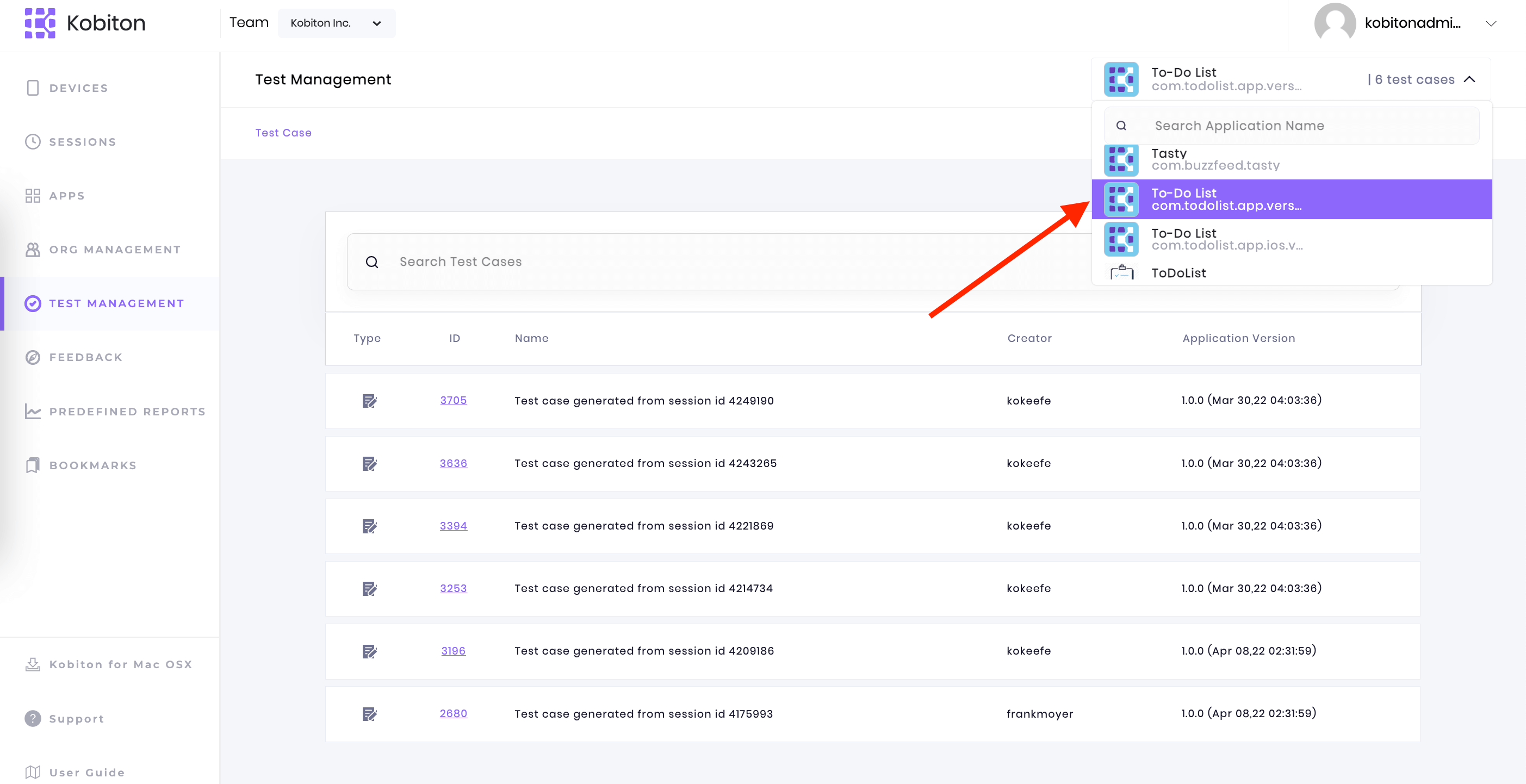Click the kobitonadmi... username text
The width and height of the screenshot is (1526, 784).
tap(1412, 23)
